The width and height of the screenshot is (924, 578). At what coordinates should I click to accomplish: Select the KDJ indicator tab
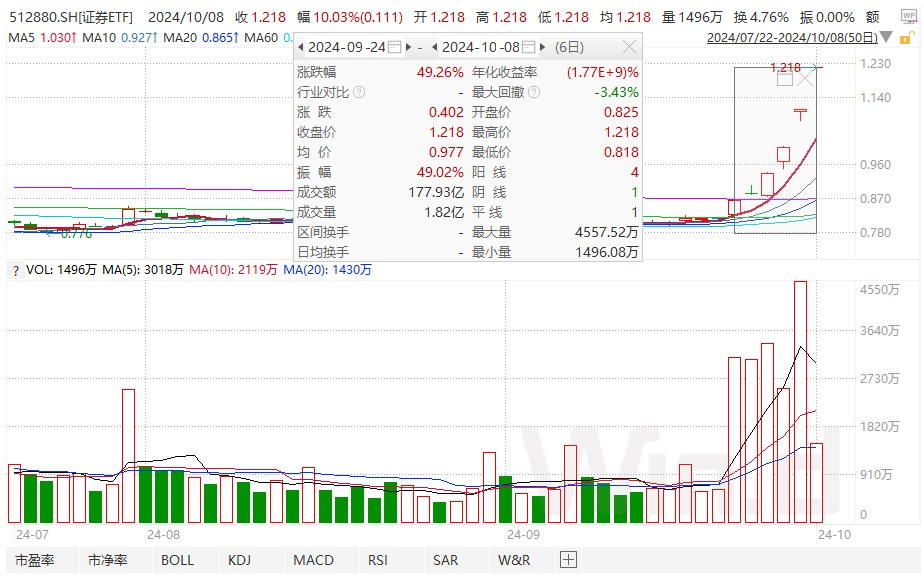pos(240,560)
